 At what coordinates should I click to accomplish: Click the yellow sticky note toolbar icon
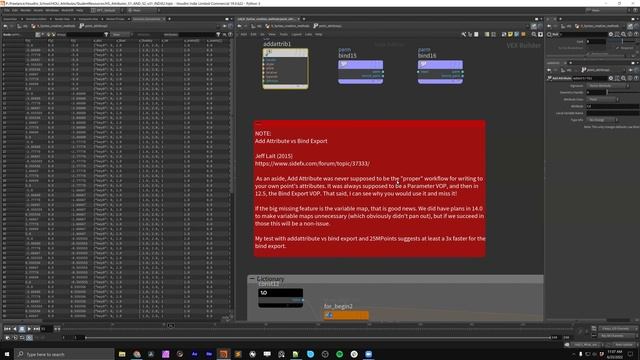tap(510, 34)
